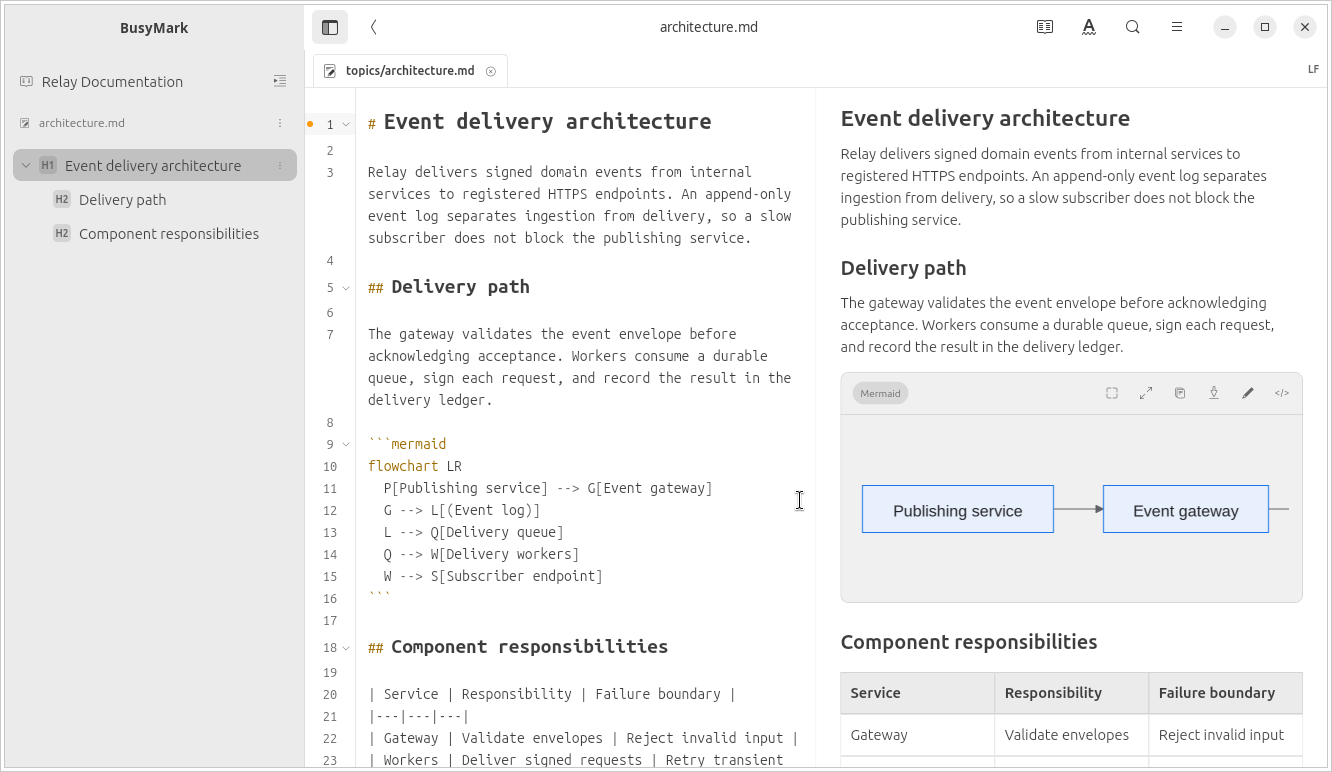Open the hamburger main menu
The image size is (1332, 772).
[x=1177, y=27]
